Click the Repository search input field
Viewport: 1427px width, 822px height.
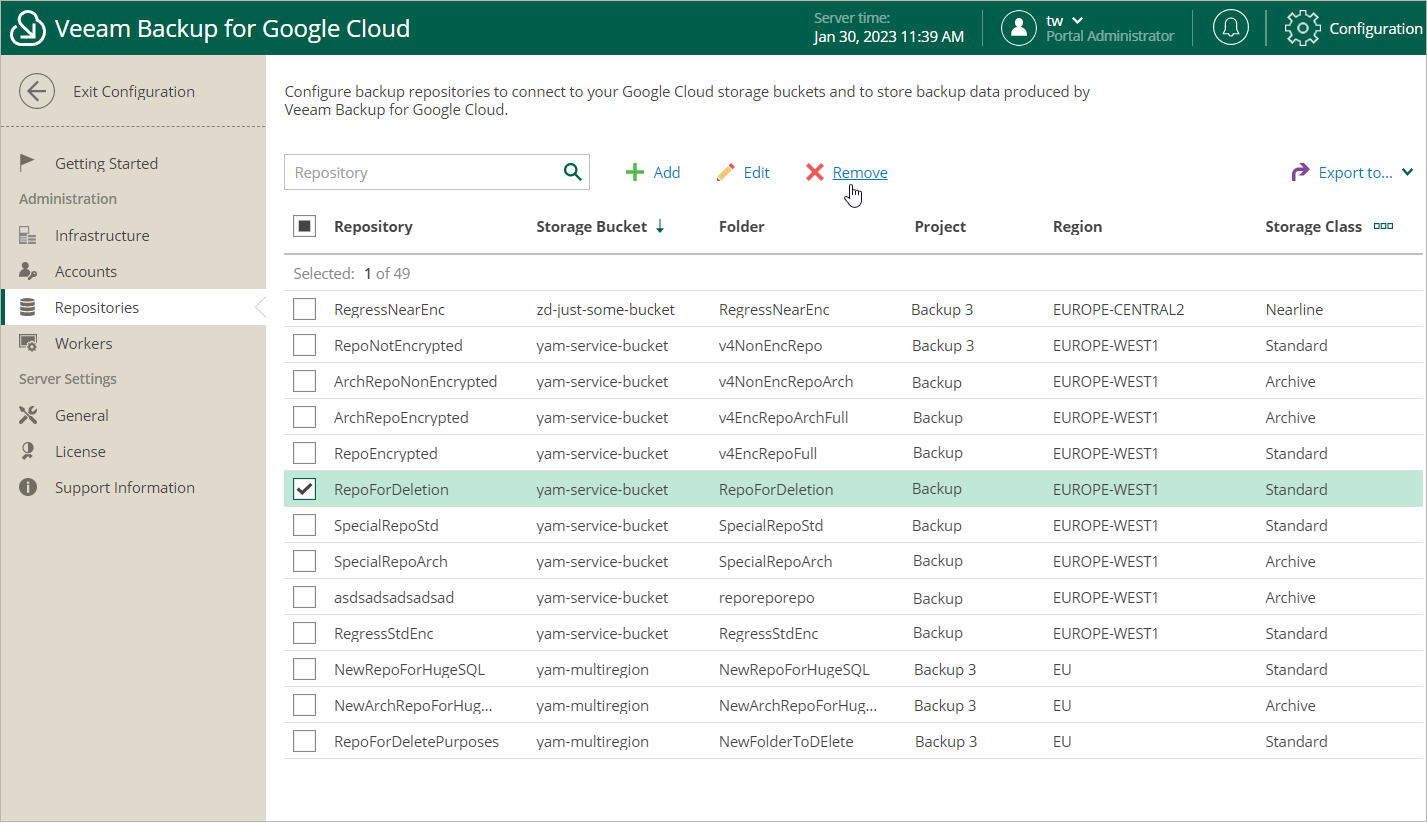[x=420, y=172]
